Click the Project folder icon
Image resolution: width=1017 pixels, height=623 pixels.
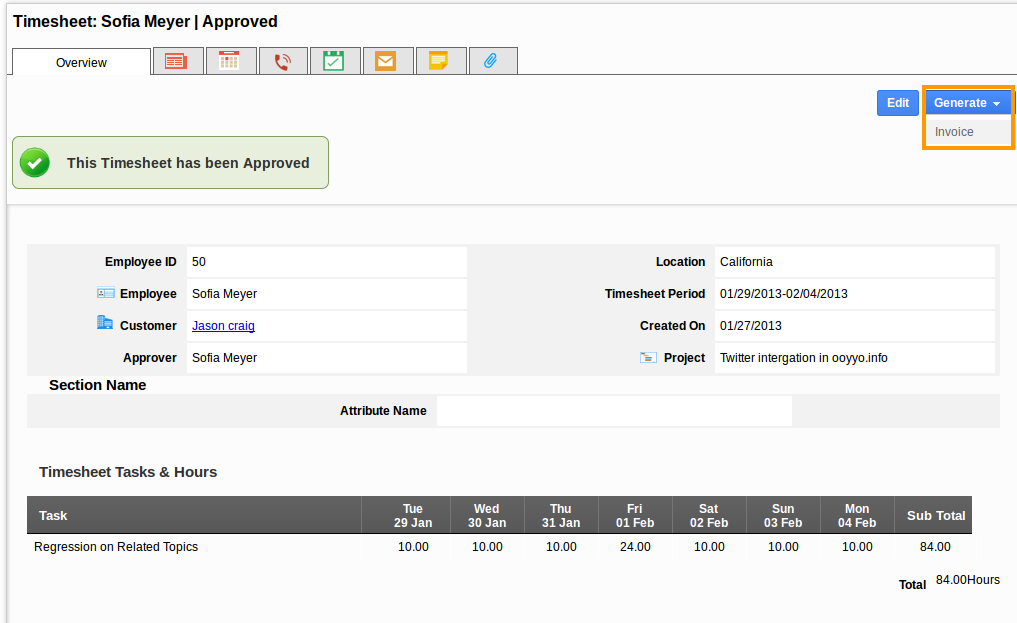[649, 357]
